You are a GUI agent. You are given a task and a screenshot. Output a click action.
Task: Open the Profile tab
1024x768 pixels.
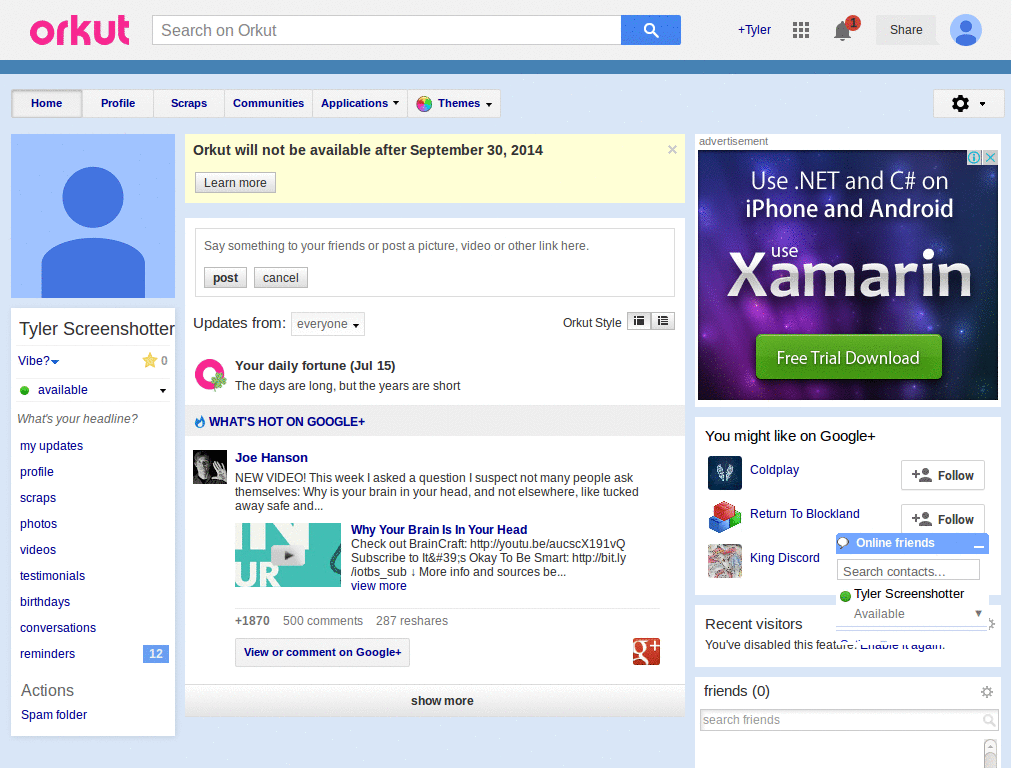point(118,103)
